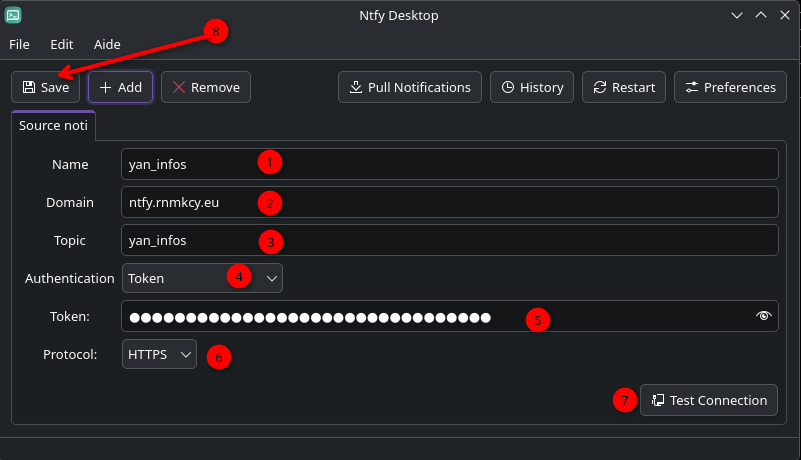Click into the Domain input field
This screenshot has width=801, height=460.
coord(450,202)
